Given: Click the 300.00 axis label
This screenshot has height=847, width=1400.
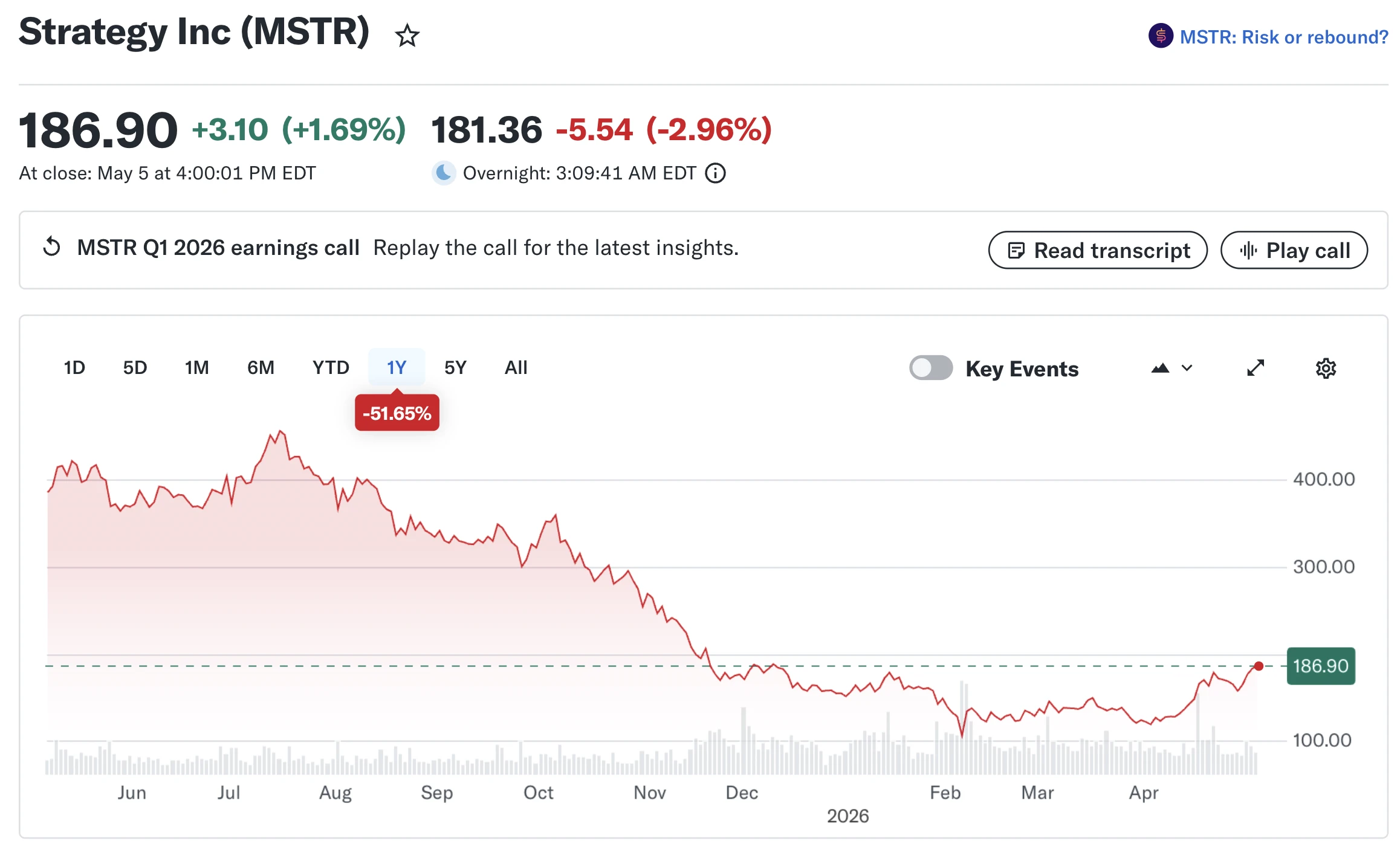Looking at the screenshot, I should [x=1324, y=567].
